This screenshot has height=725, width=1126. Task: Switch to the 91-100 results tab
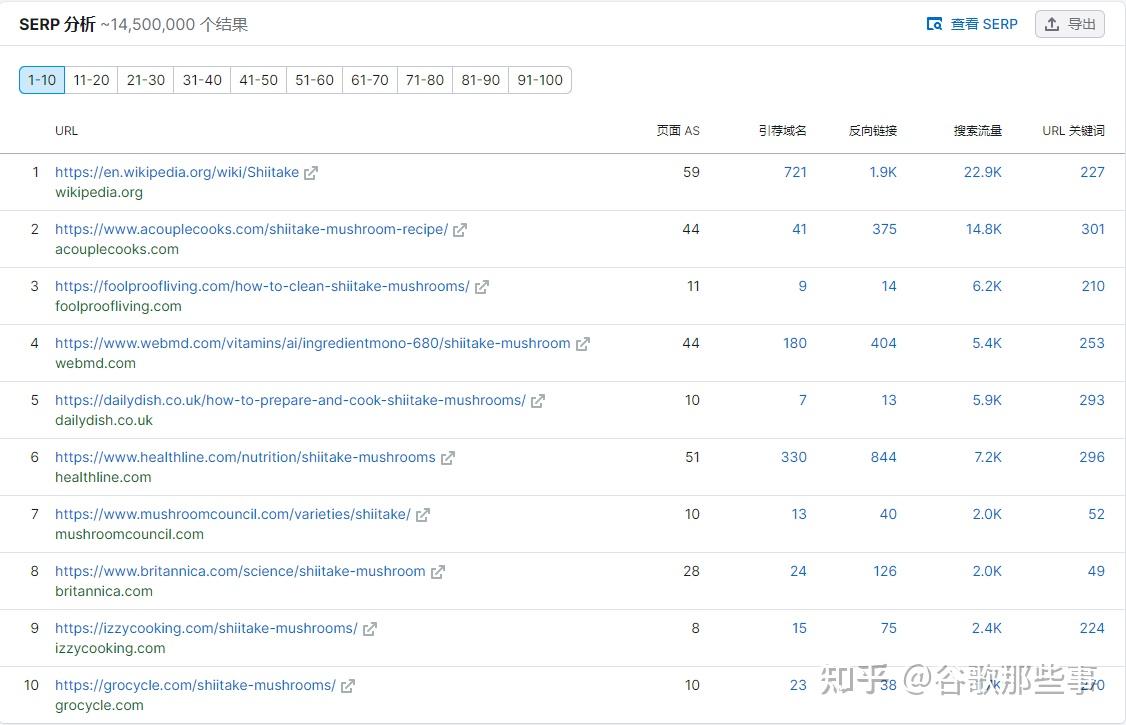(540, 80)
